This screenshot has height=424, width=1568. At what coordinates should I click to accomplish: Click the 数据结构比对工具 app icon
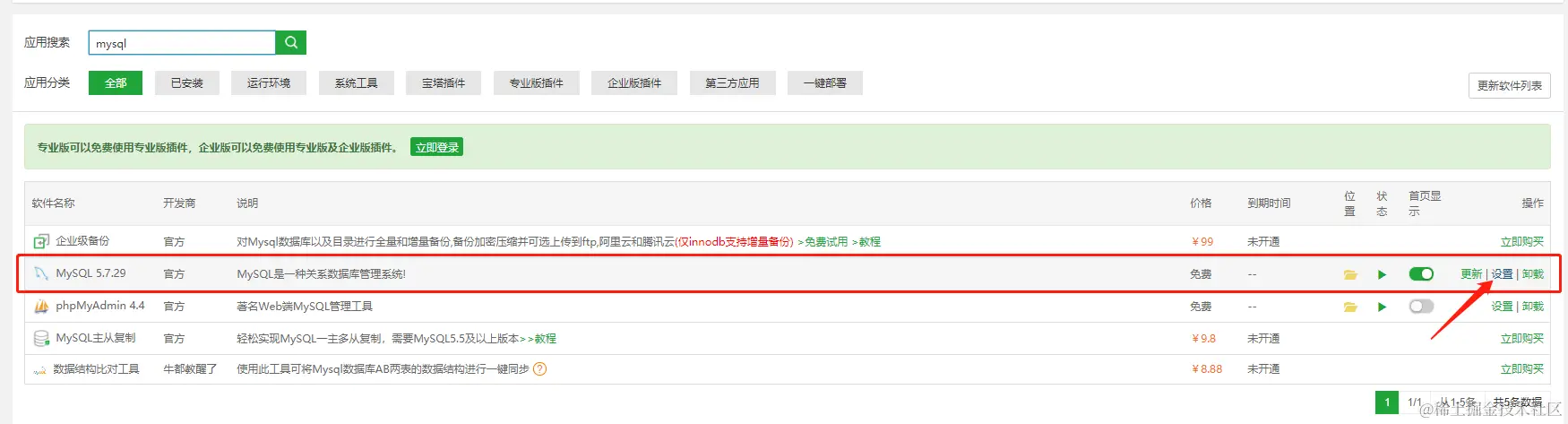39,370
